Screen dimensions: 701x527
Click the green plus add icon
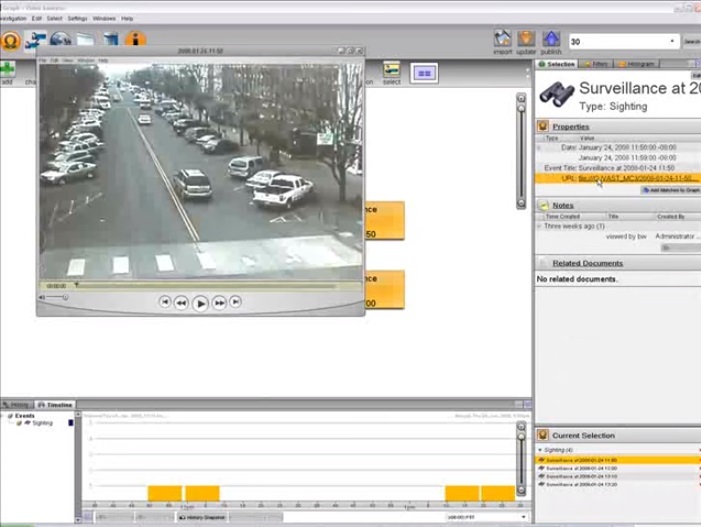point(8,70)
